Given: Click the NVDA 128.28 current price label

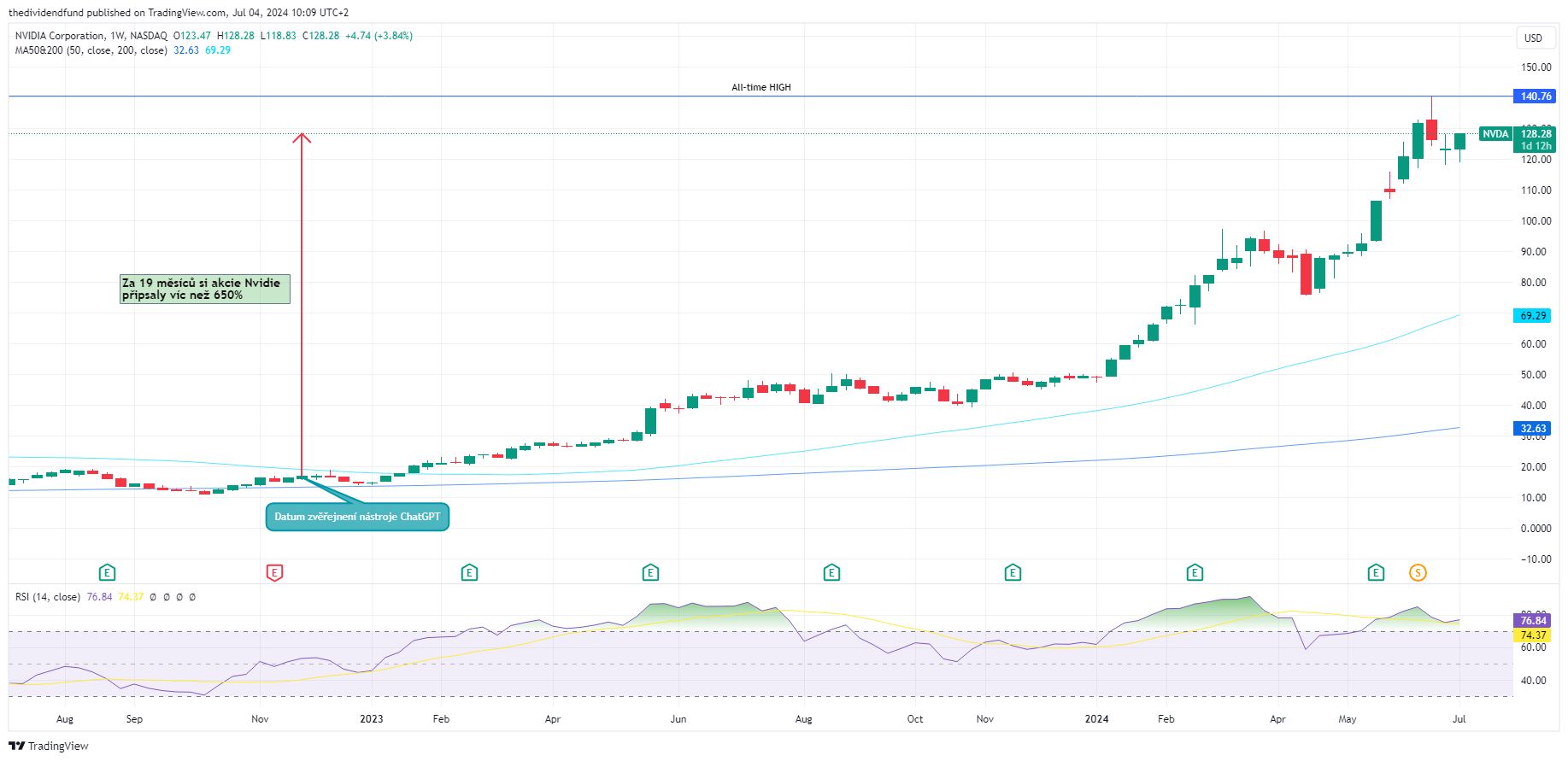Looking at the screenshot, I should 1518,134.
